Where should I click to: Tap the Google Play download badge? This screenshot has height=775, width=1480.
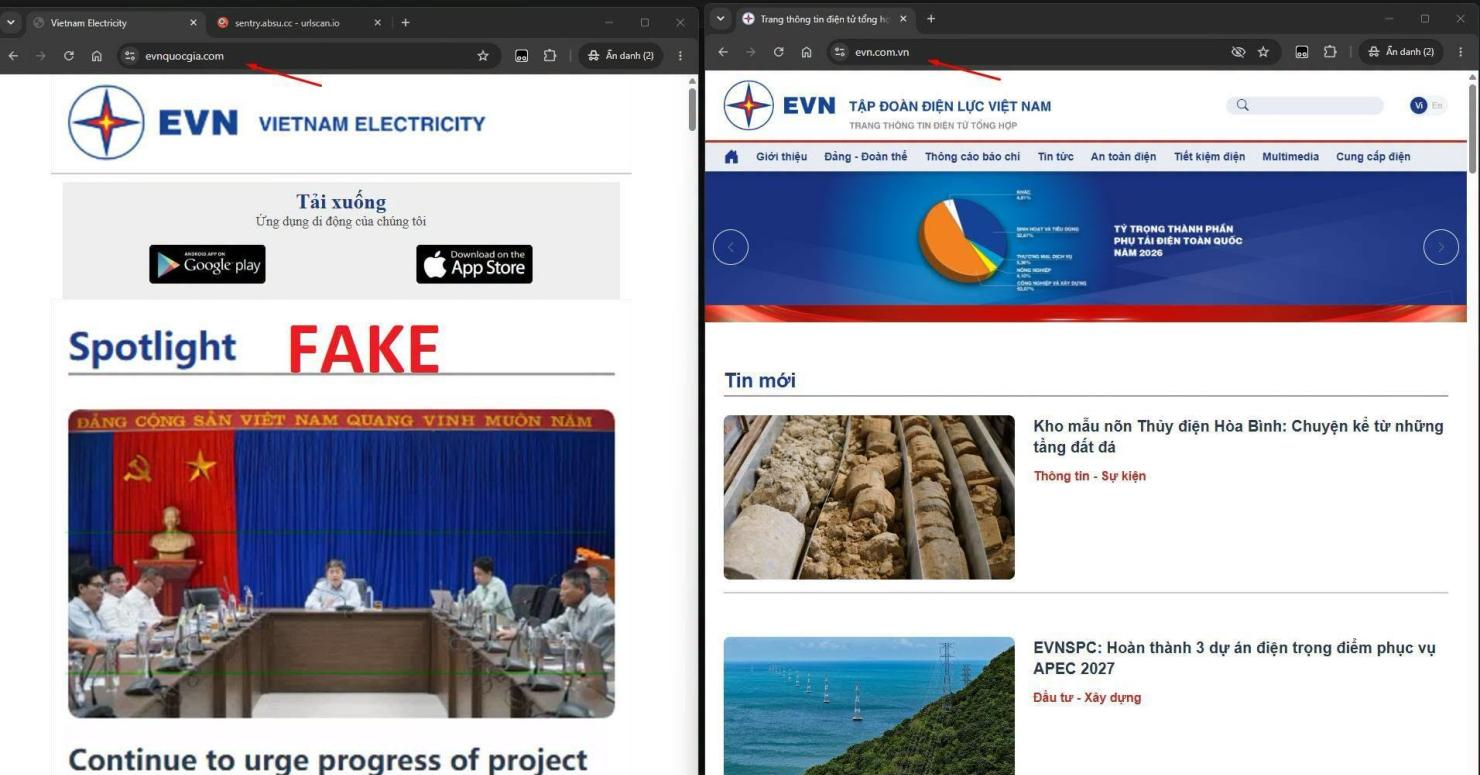point(207,265)
